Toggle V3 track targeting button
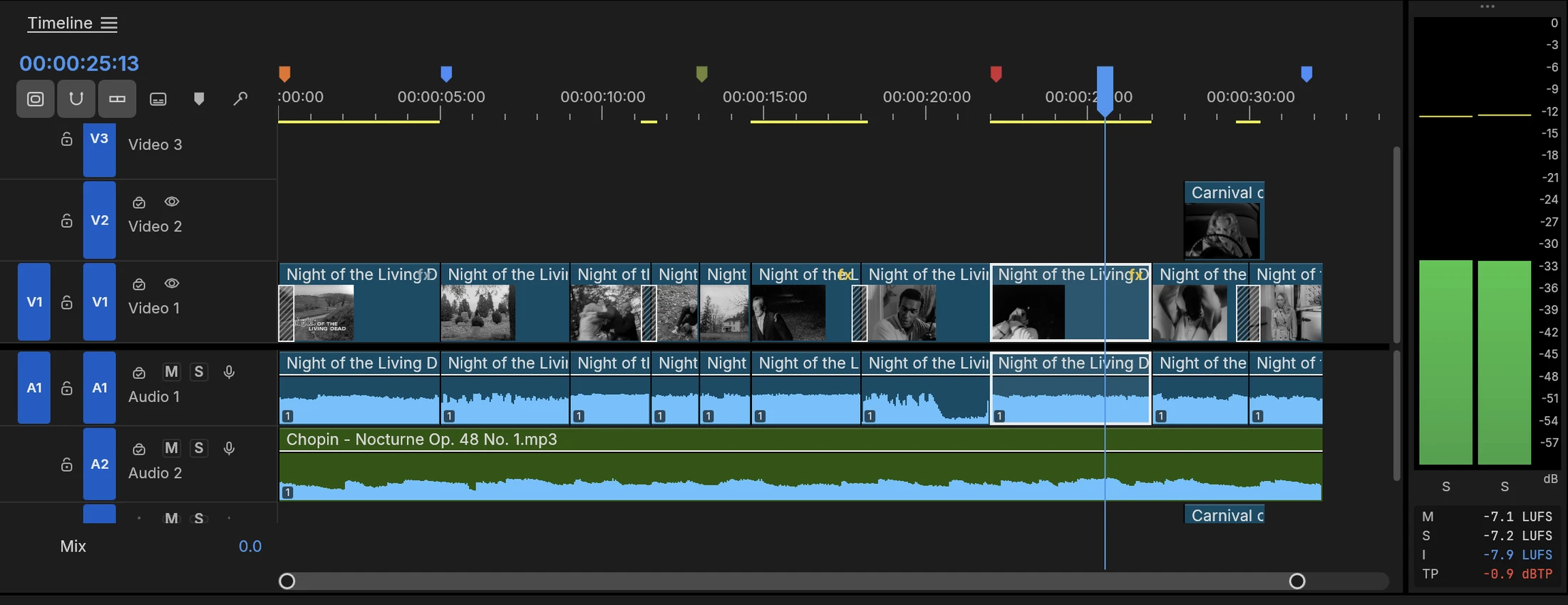The image size is (1568, 605). coord(99,150)
